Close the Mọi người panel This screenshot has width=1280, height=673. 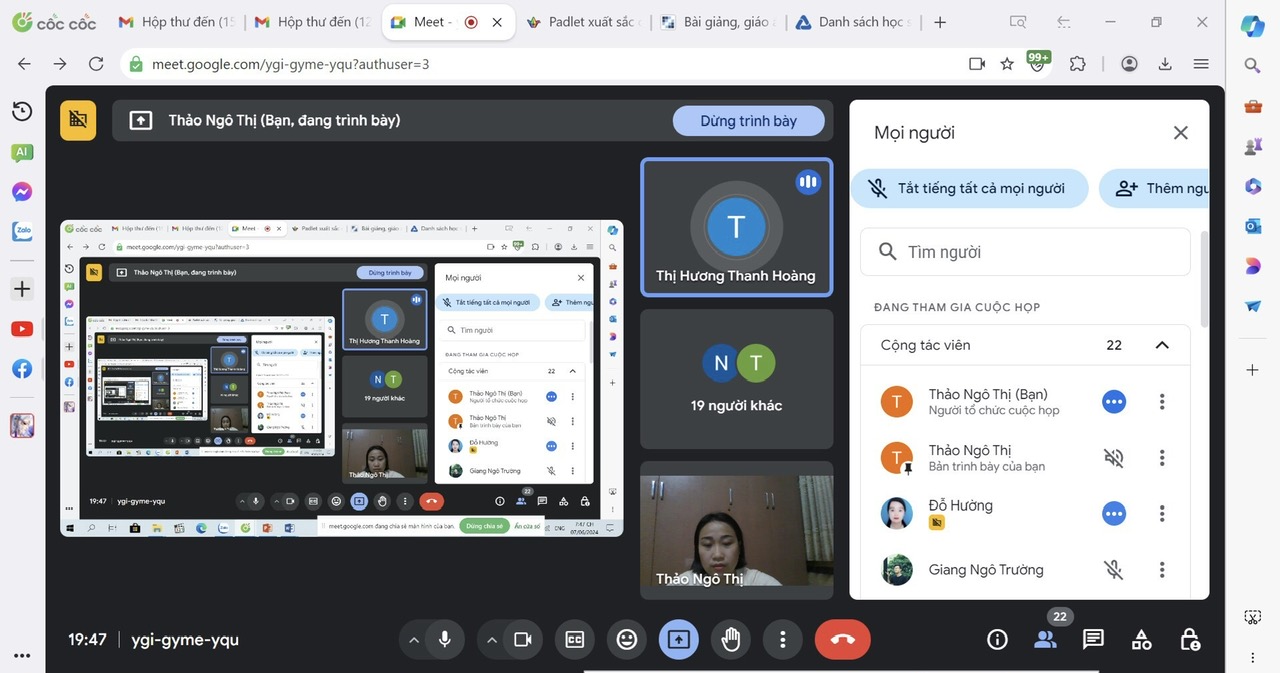tap(1181, 133)
